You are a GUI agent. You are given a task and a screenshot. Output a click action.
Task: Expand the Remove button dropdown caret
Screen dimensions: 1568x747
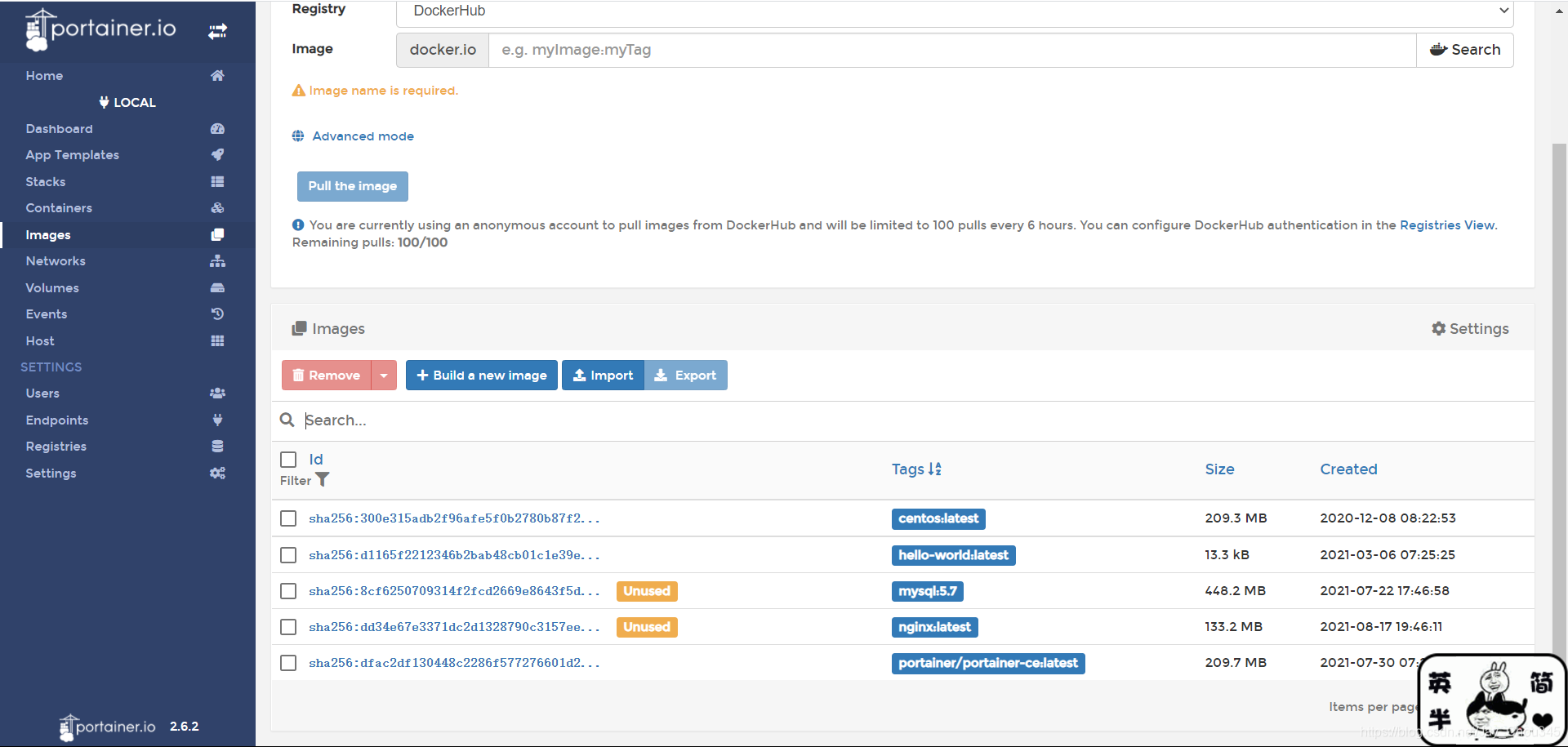[x=384, y=376]
